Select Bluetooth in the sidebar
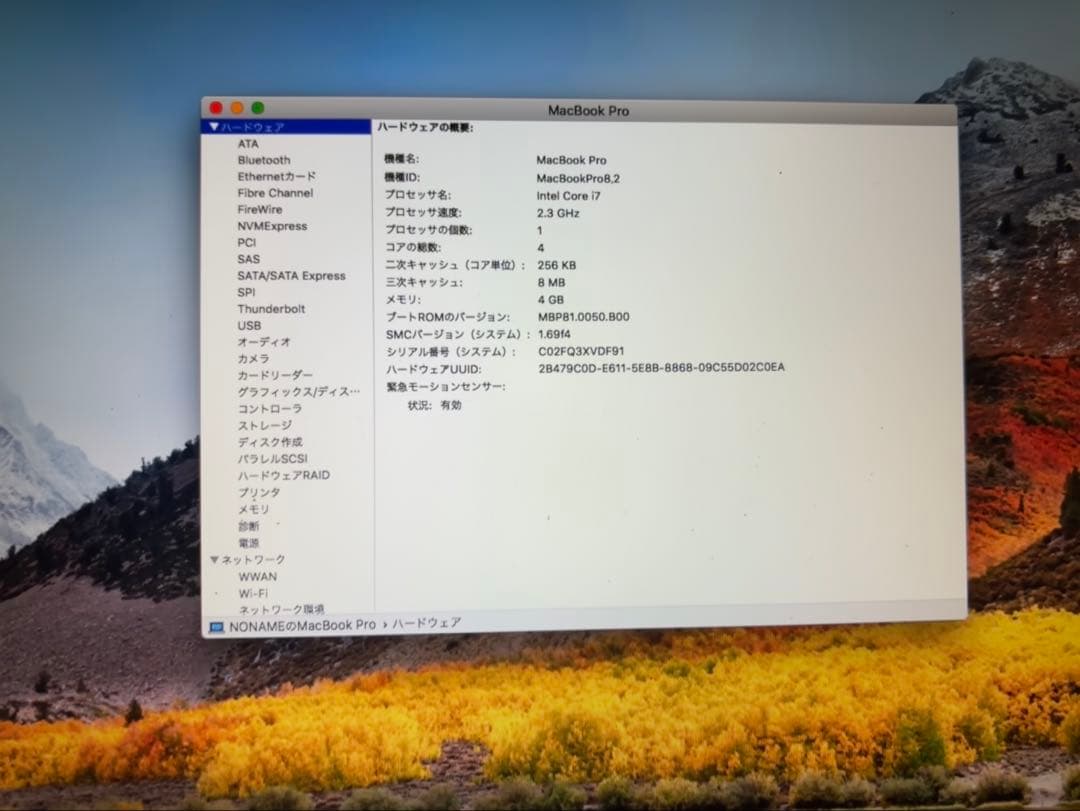This screenshot has width=1080, height=811. click(264, 160)
